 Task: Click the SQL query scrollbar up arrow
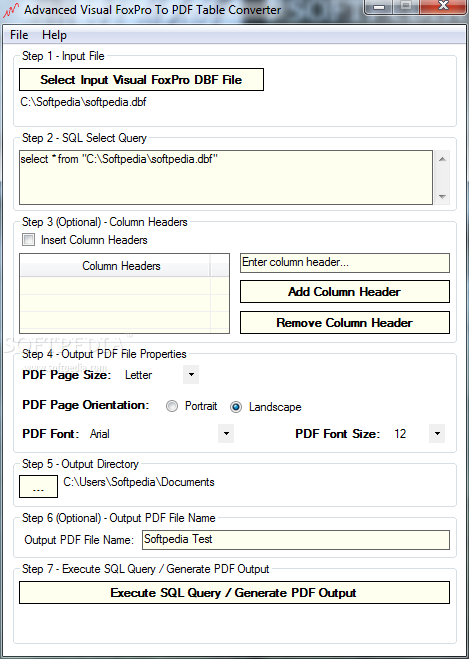(x=442, y=159)
